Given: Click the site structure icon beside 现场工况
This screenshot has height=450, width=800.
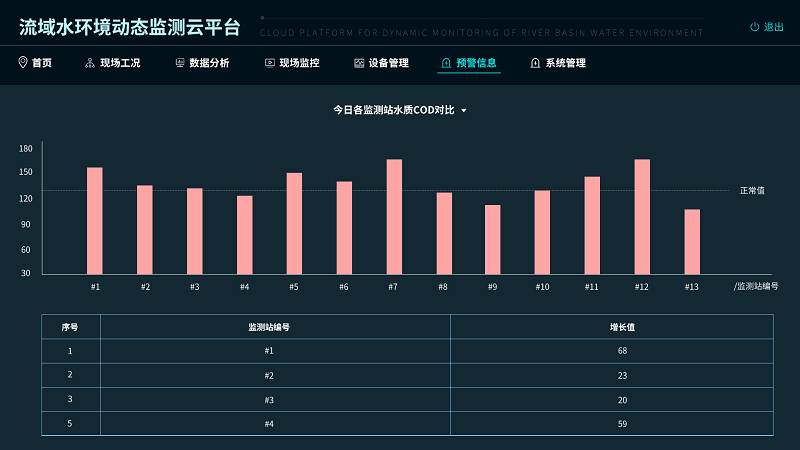Looking at the screenshot, I should 90,63.
